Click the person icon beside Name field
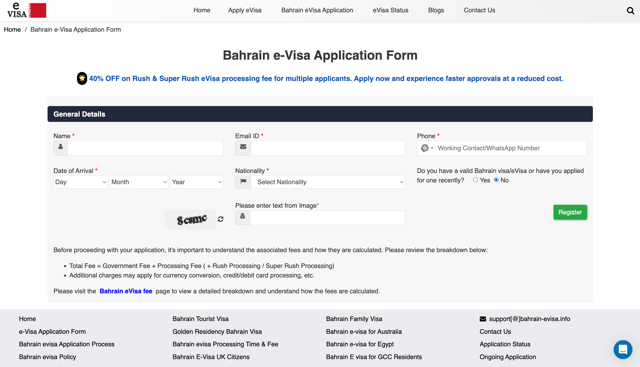The width and height of the screenshot is (640, 367). 60,147
